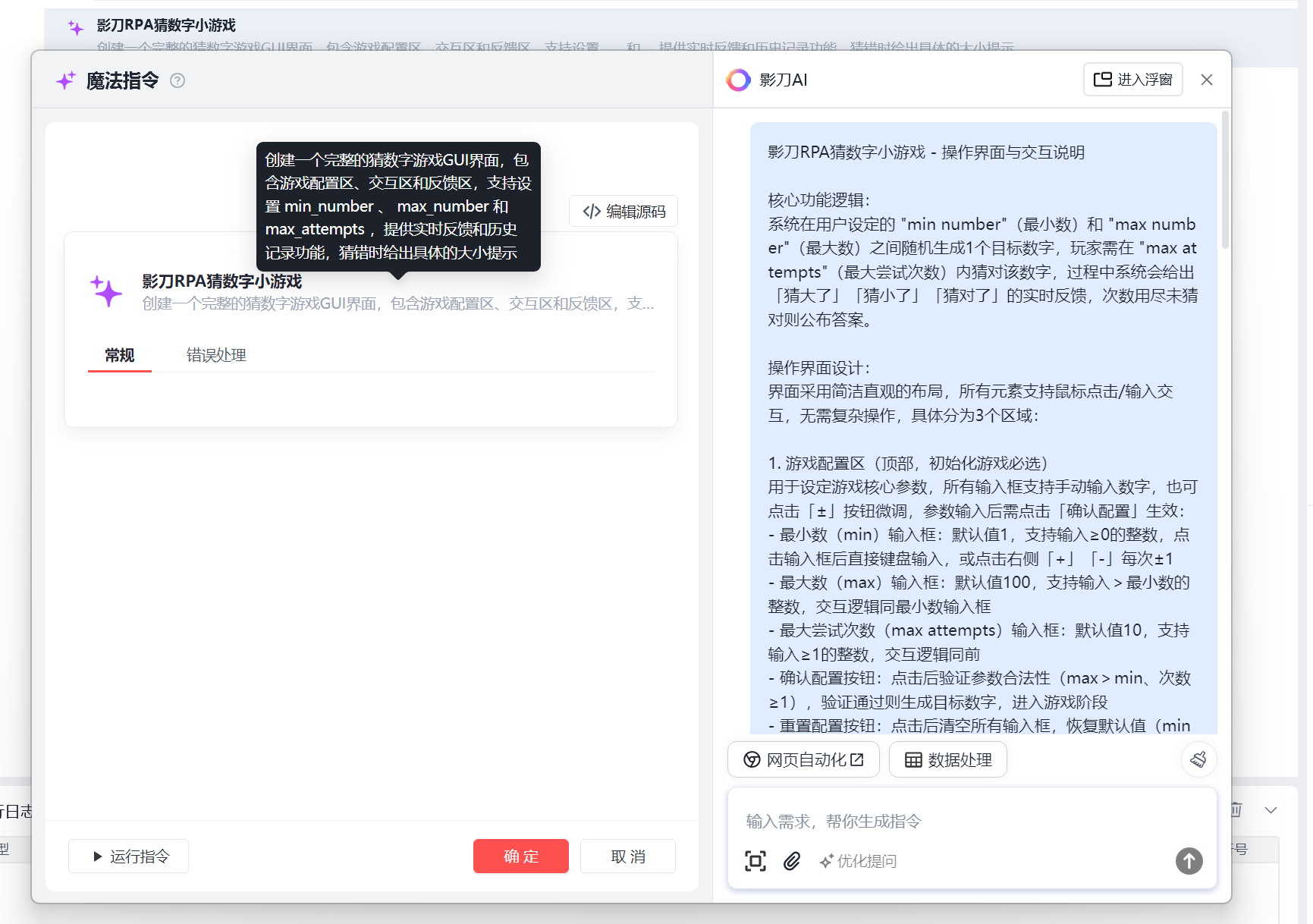1313x924 pixels.
Task: Click 进入浮窗 to enter floating window
Action: tap(1132, 80)
